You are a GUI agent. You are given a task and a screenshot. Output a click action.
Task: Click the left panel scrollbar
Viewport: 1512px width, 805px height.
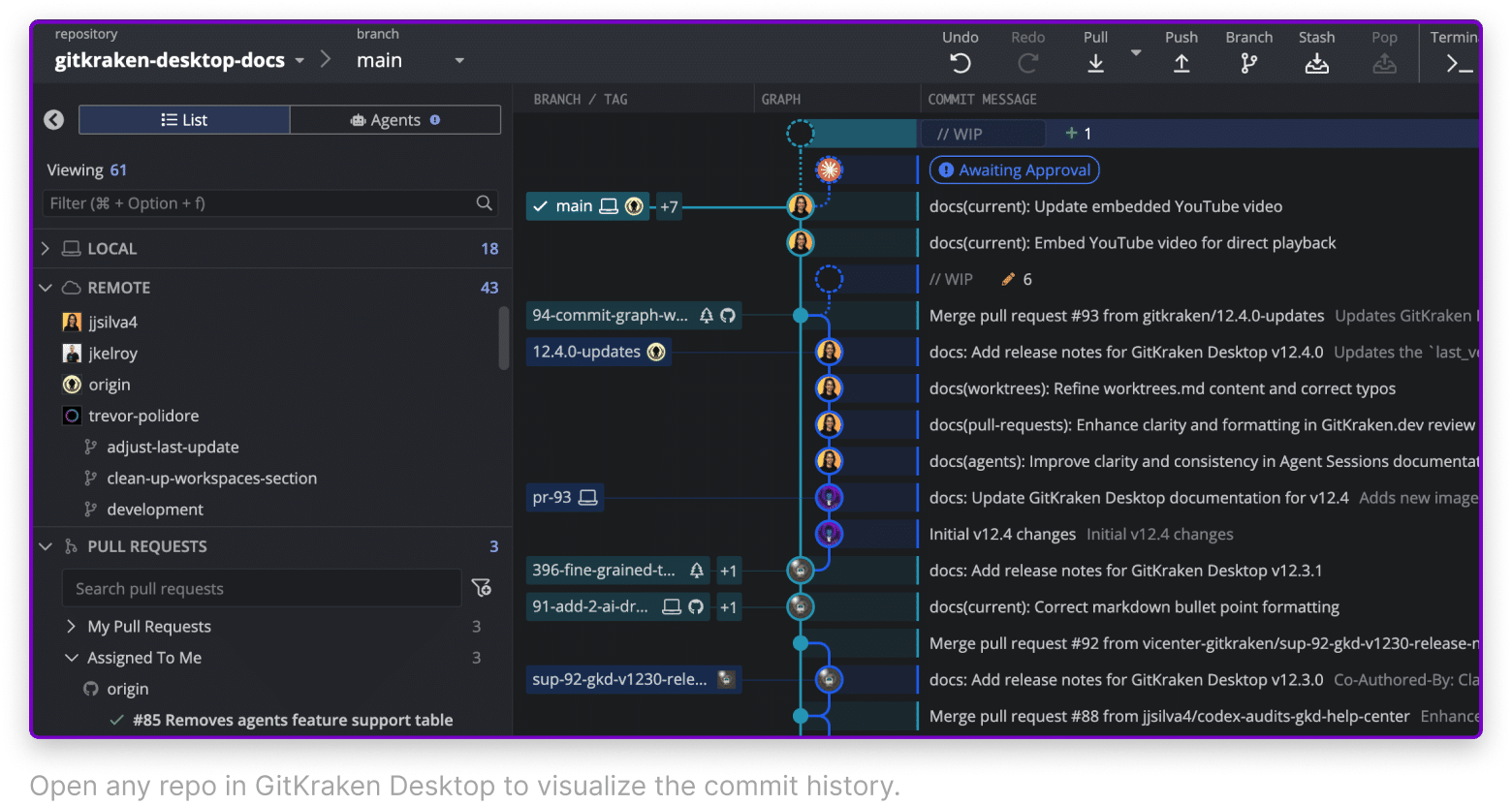click(504, 338)
